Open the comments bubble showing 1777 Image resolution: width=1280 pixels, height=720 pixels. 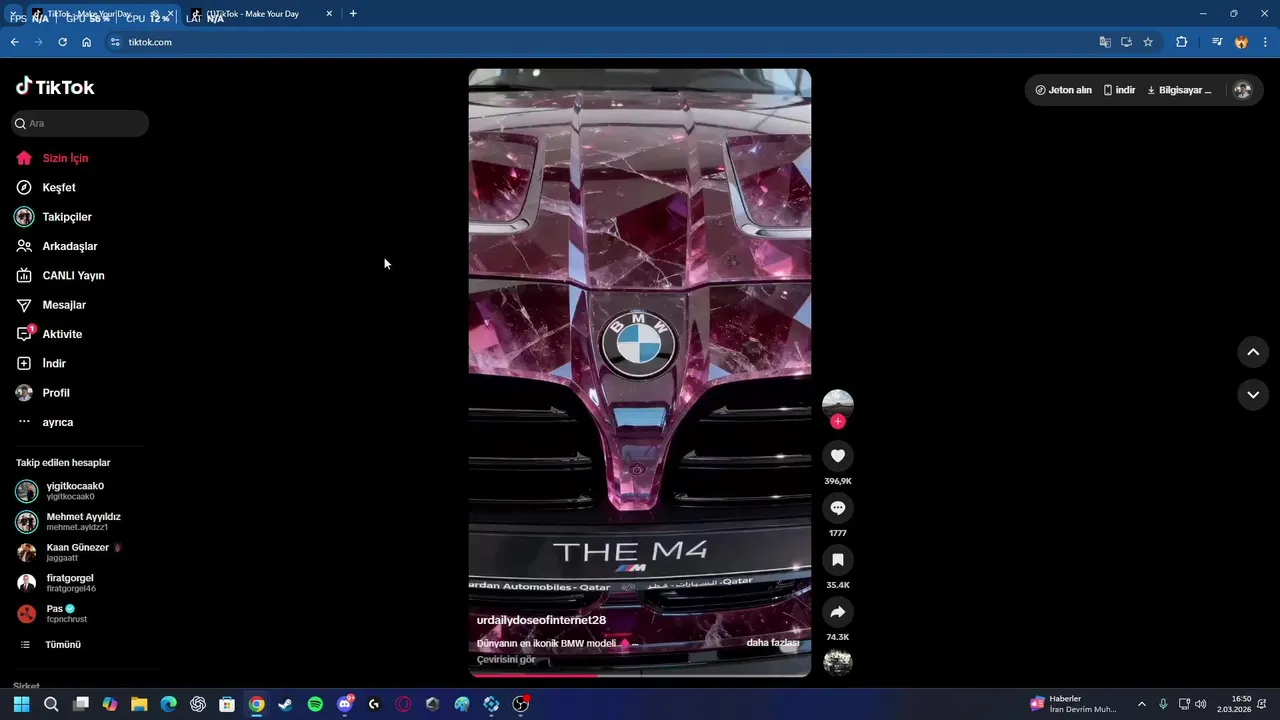pyautogui.click(x=838, y=508)
